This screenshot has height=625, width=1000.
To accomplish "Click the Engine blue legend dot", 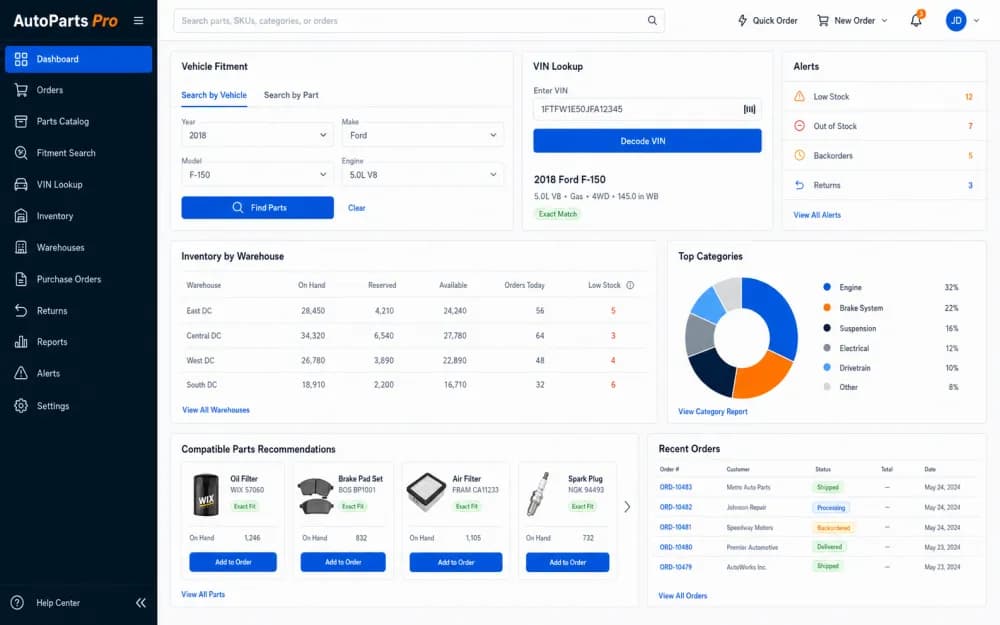I will (827, 287).
